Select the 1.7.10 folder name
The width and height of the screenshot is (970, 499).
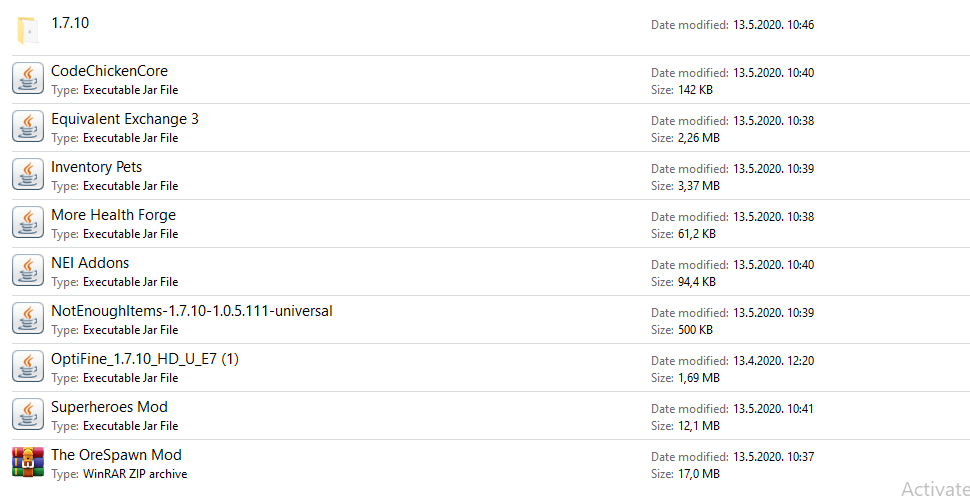coord(70,22)
